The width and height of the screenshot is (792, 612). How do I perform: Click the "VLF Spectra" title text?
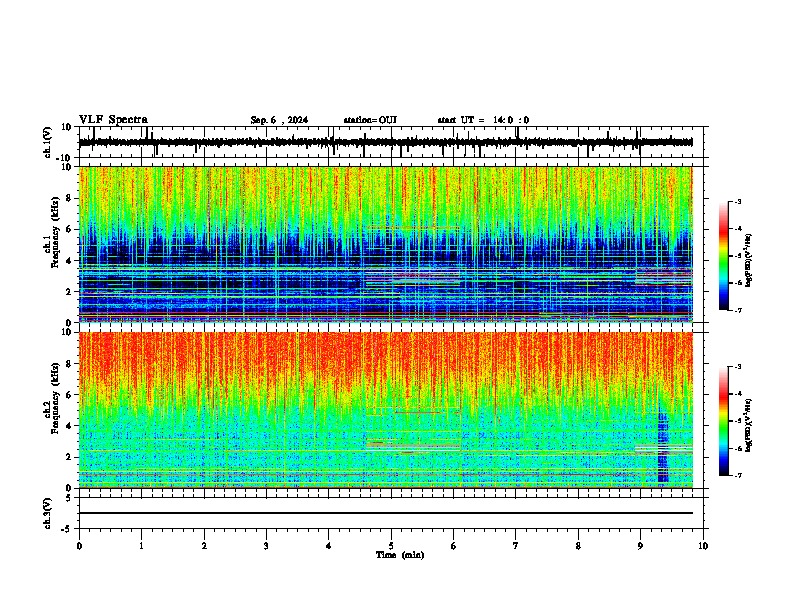click(113, 120)
